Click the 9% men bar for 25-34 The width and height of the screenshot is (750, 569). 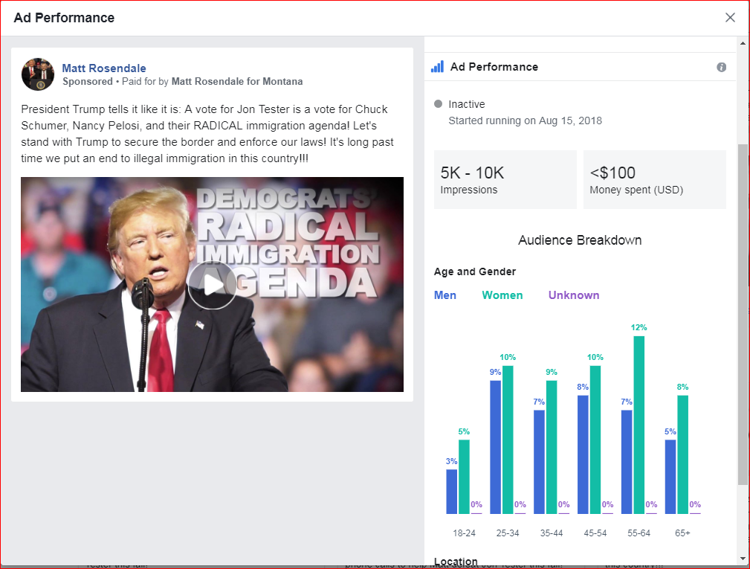(496, 447)
